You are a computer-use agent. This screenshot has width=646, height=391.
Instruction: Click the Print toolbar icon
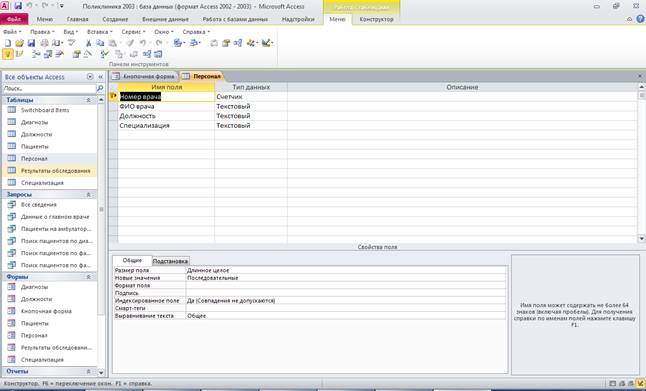point(44,43)
